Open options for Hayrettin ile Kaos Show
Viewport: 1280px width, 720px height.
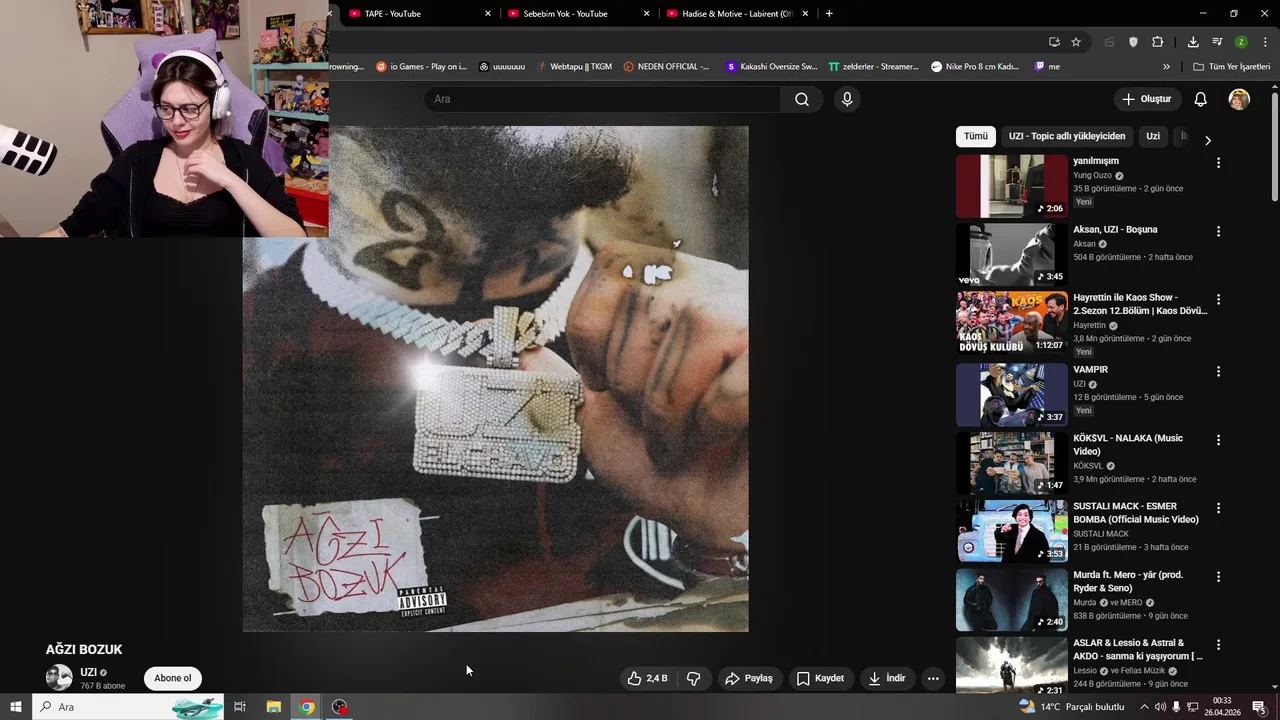coord(1218,299)
